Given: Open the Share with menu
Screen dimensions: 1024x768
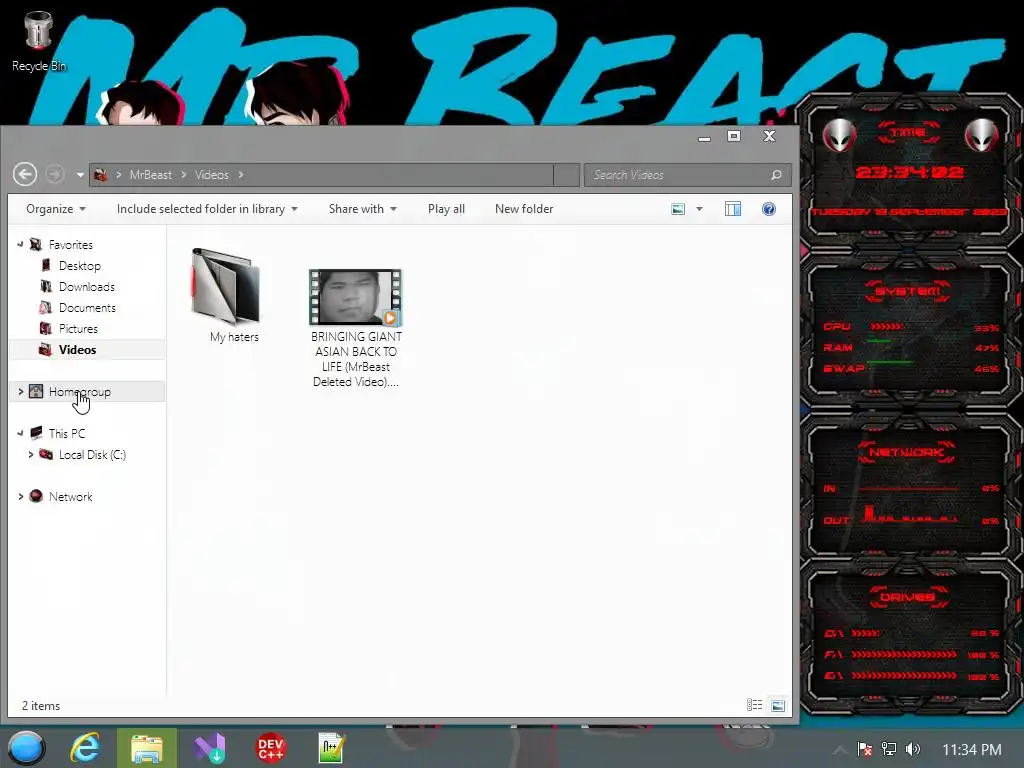Looking at the screenshot, I should [x=362, y=209].
